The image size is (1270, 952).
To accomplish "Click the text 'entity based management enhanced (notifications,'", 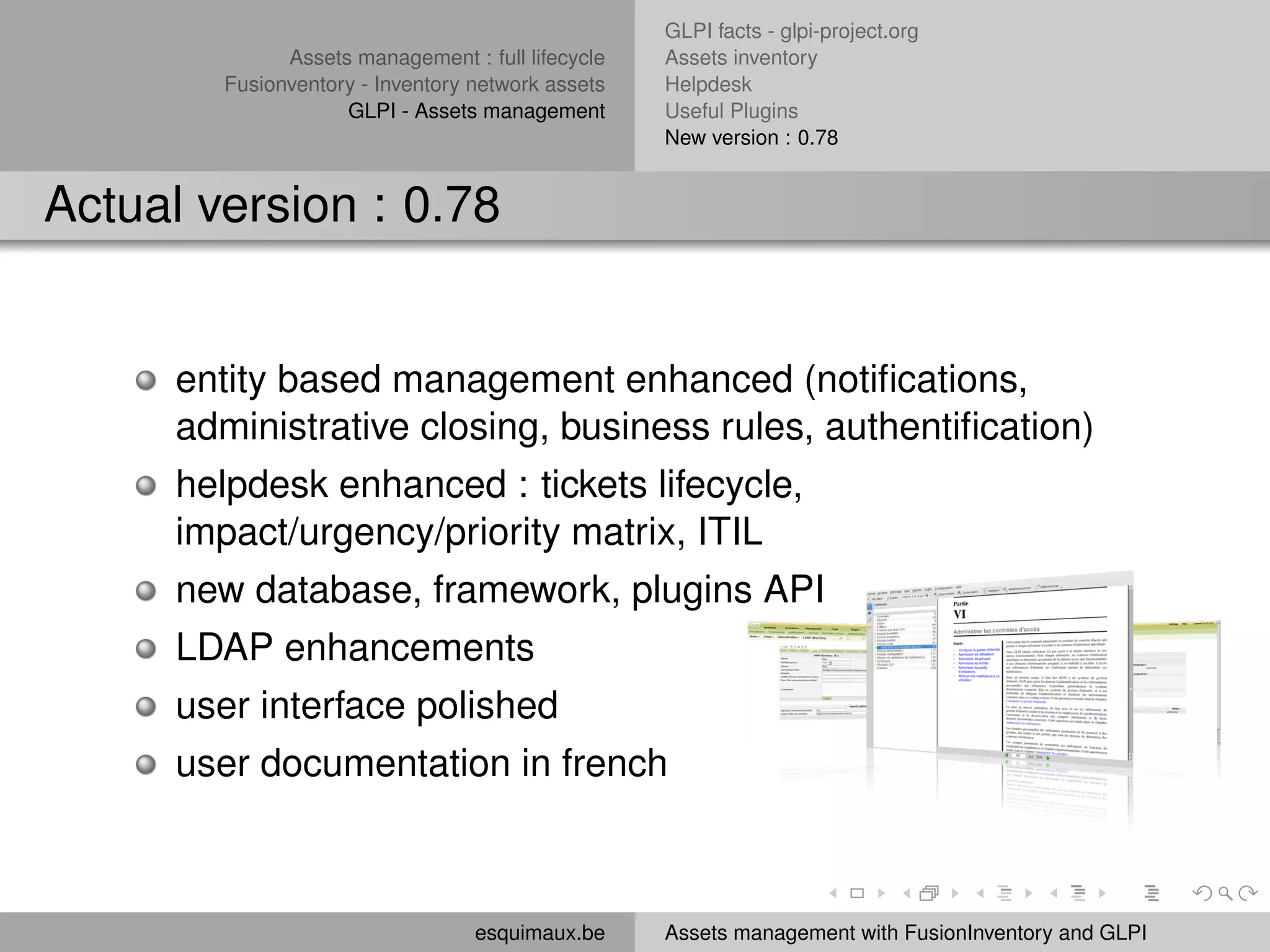I will pyautogui.click(x=602, y=379).
